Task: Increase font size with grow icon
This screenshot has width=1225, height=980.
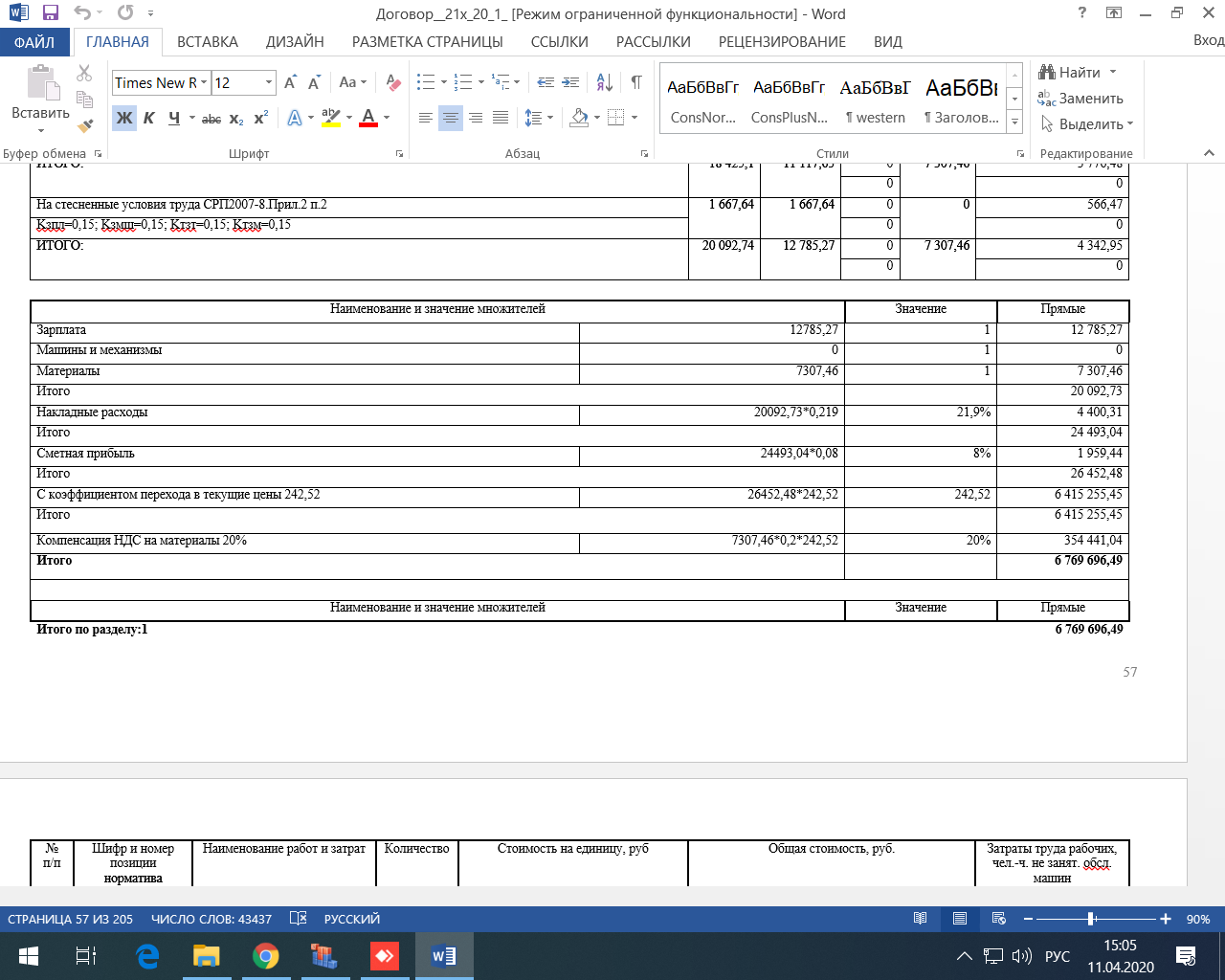Action: point(290,82)
